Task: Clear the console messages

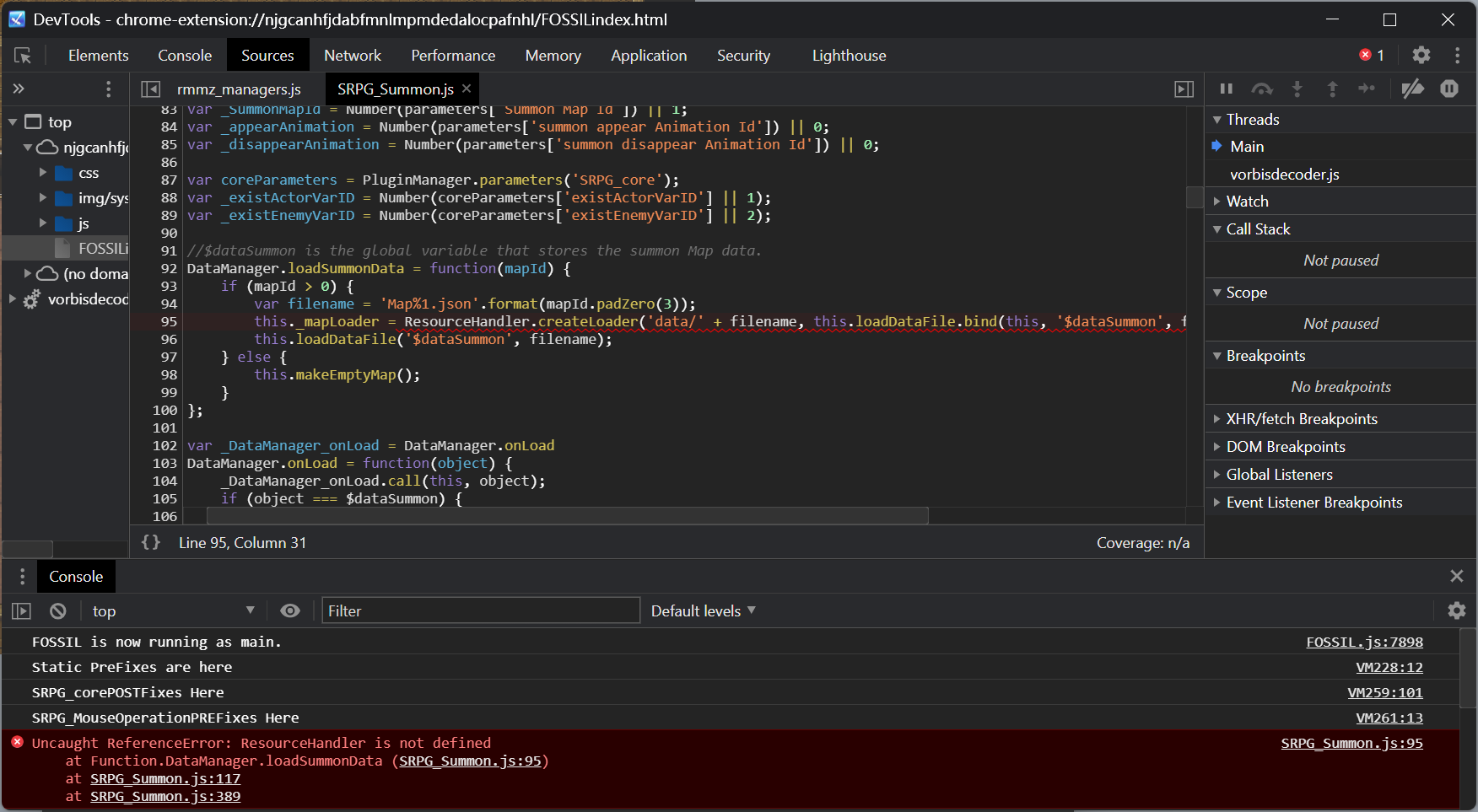Action: [57, 610]
